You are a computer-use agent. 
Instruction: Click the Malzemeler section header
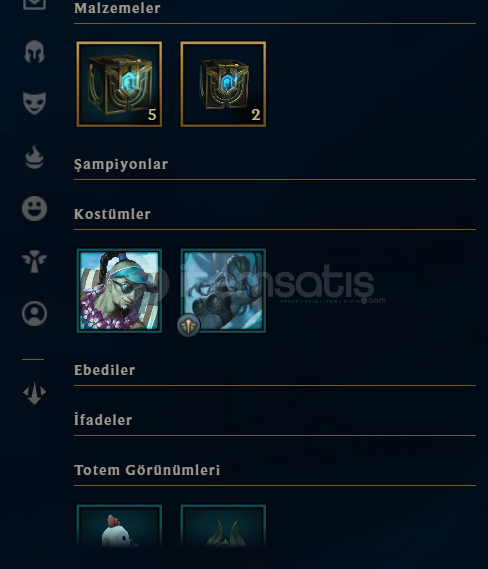coord(117,8)
